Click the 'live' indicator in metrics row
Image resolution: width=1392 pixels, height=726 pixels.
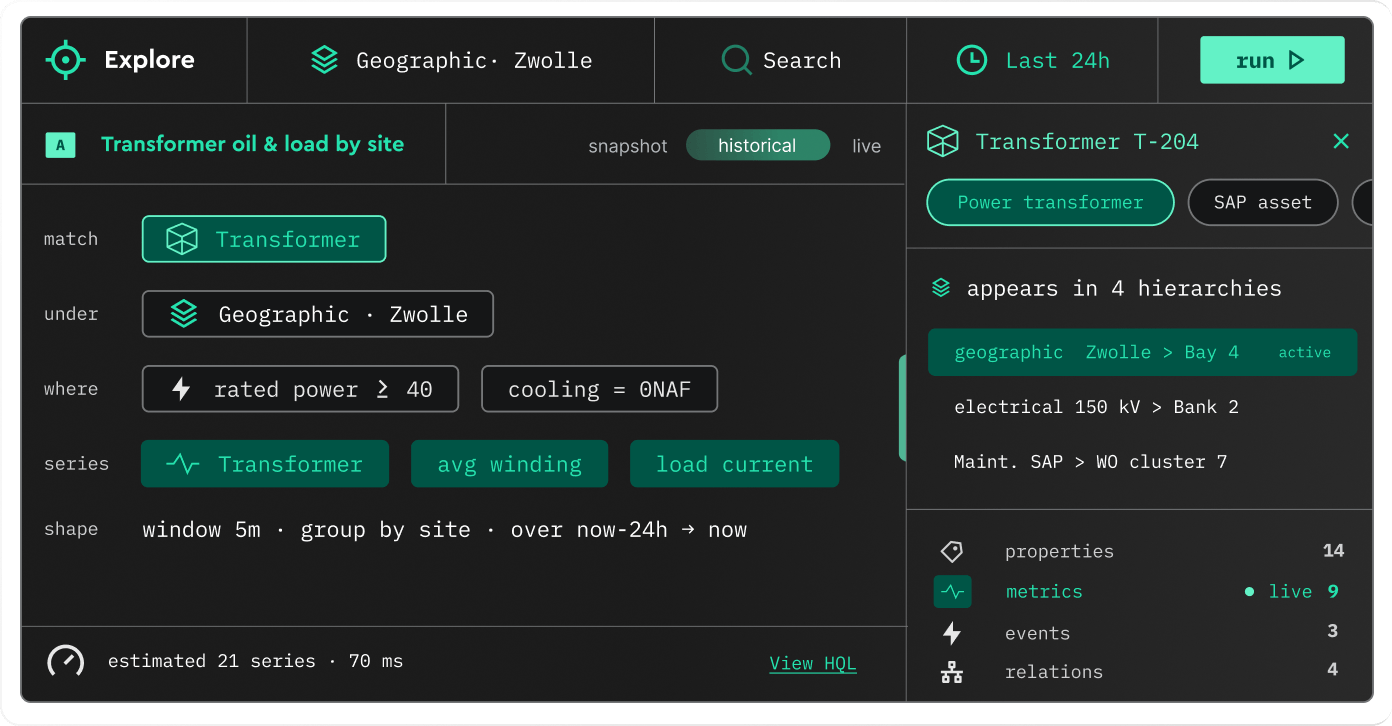point(1279,592)
